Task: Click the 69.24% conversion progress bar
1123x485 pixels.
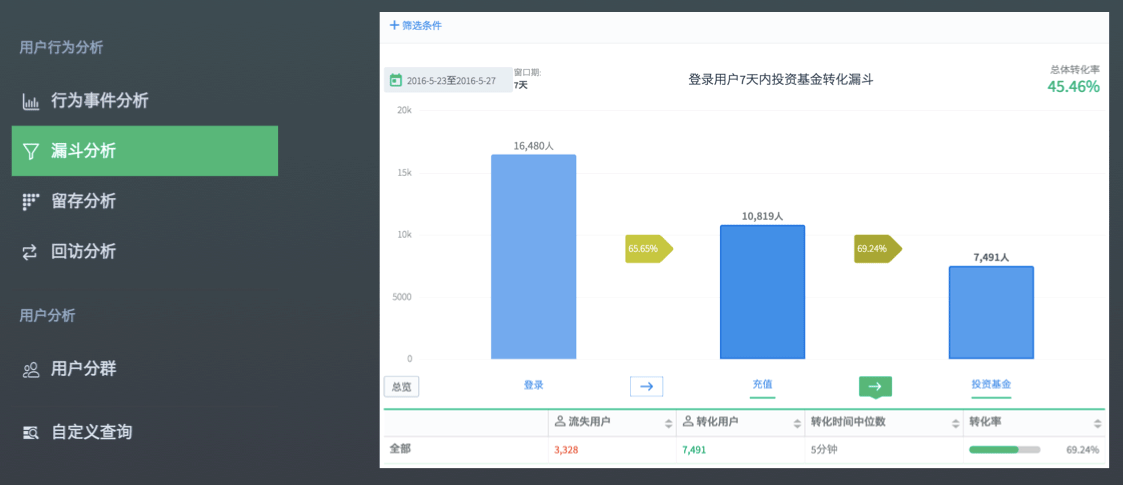Action: [x=1004, y=450]
